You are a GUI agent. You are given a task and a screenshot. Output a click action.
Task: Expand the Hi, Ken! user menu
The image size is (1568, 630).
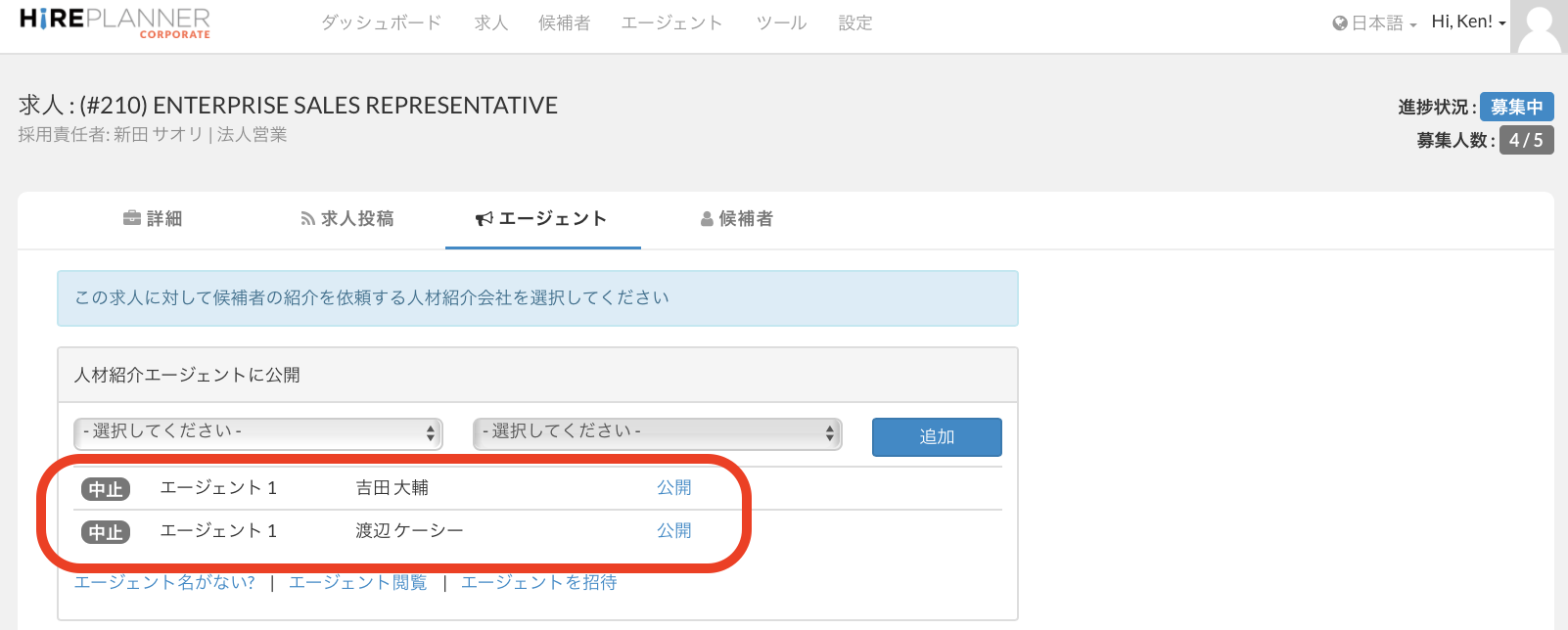click(x=1467, y=22)
